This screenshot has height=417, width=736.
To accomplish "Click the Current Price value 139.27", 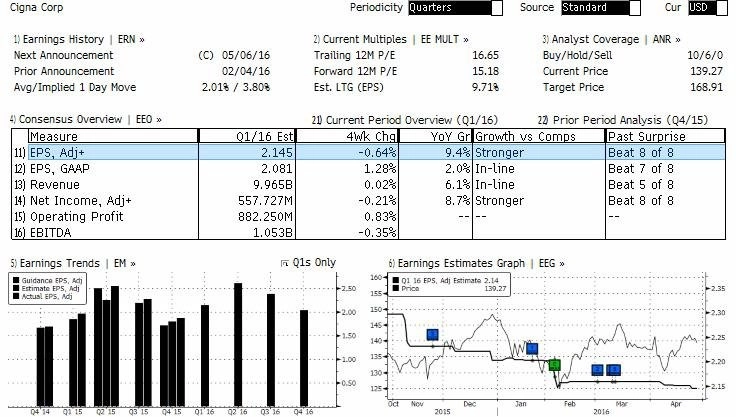I will coord(706,71).
